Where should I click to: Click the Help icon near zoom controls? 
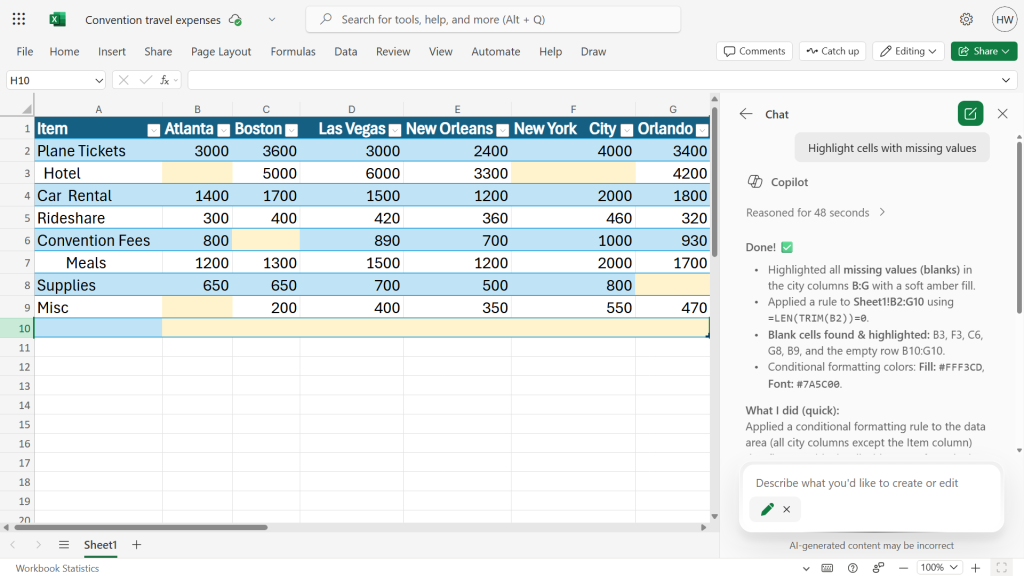tap(852, 567)
